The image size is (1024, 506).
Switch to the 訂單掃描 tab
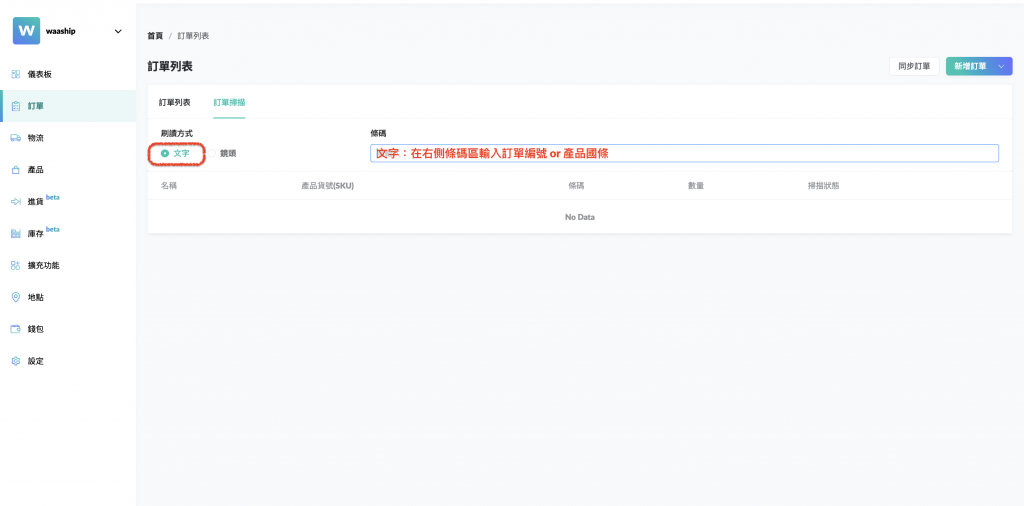tap(229, 102)
